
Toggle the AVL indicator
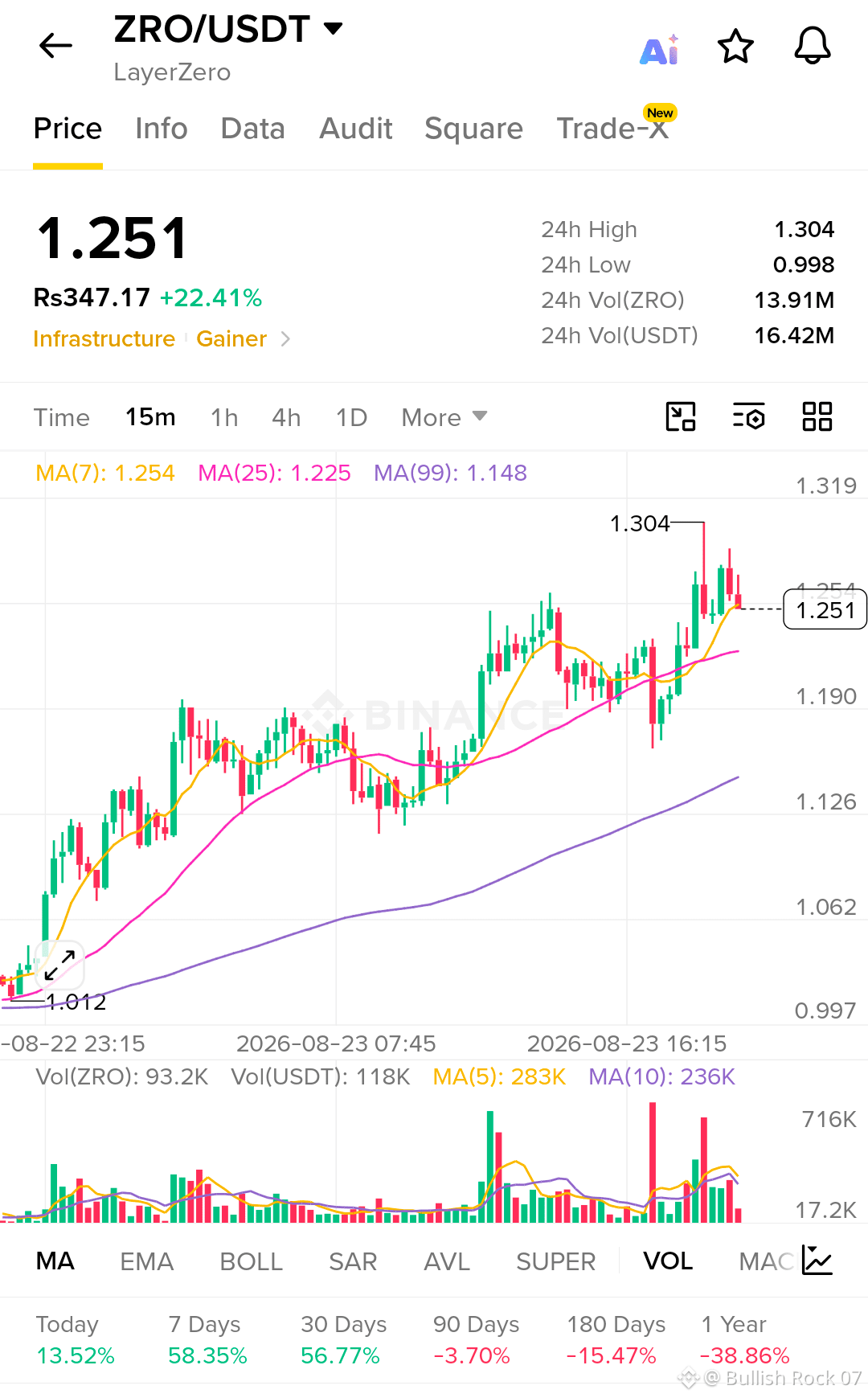pos(447,1261)
